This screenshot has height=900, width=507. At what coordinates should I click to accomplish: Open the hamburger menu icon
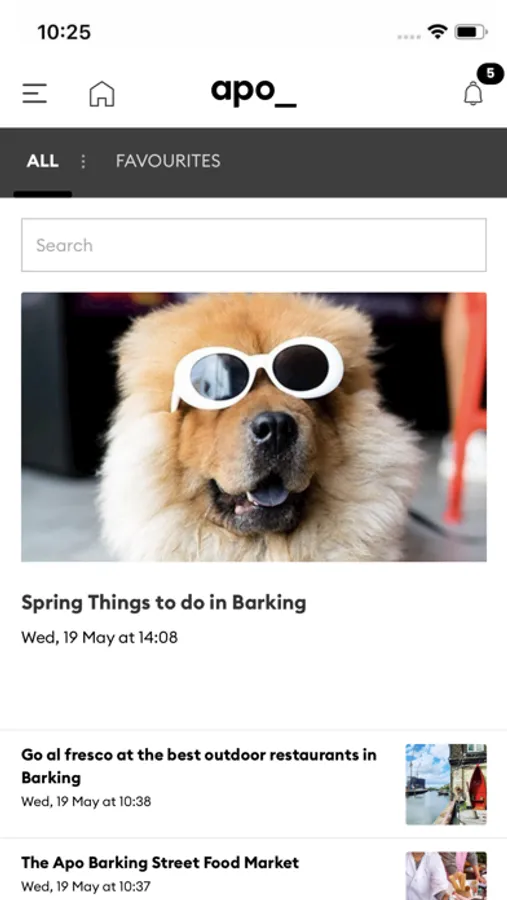[34, 94]
